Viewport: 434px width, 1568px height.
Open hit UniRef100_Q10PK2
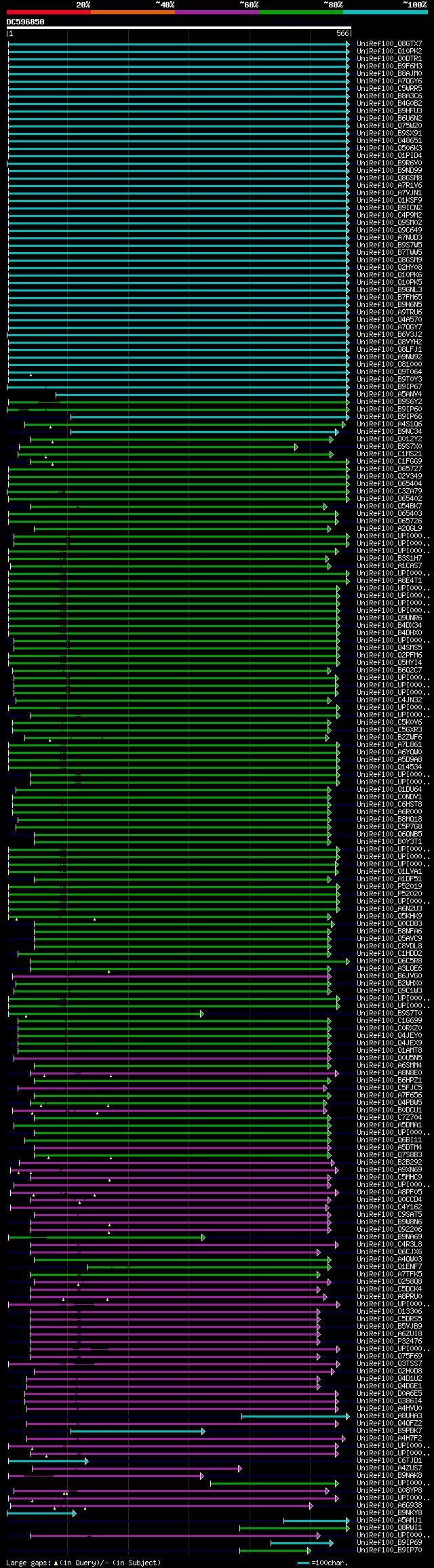click(x=389, y=52)
